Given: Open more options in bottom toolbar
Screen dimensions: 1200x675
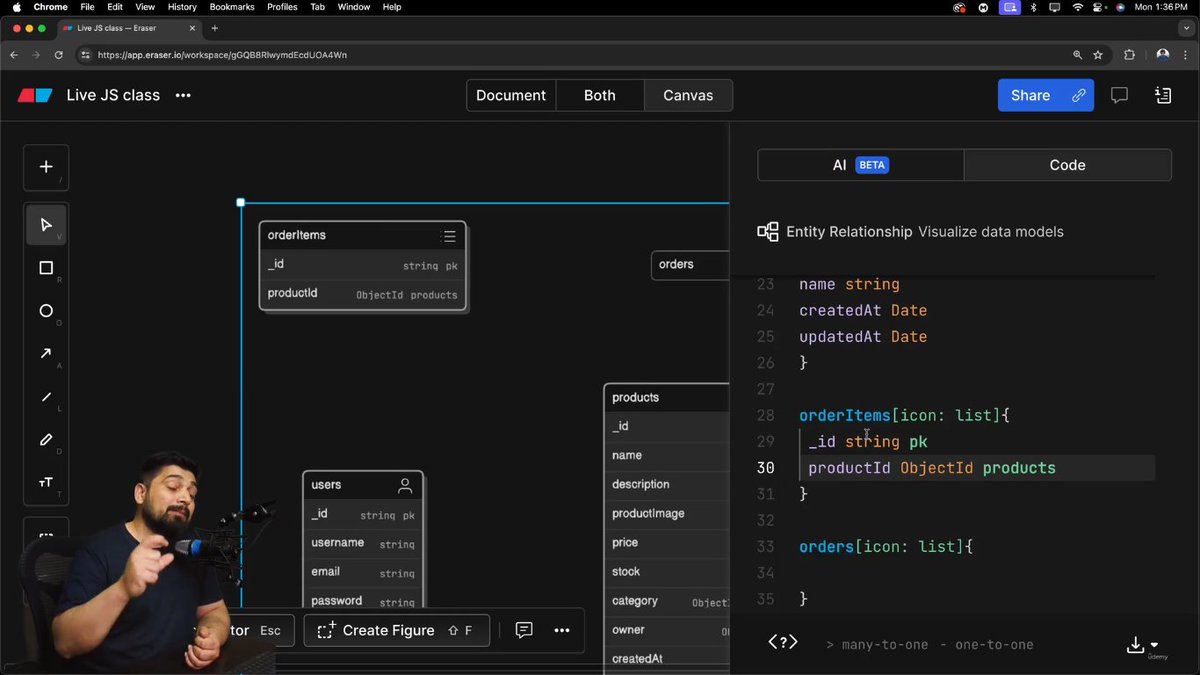Looking at the screenshot, I should (x=562, y=630).
